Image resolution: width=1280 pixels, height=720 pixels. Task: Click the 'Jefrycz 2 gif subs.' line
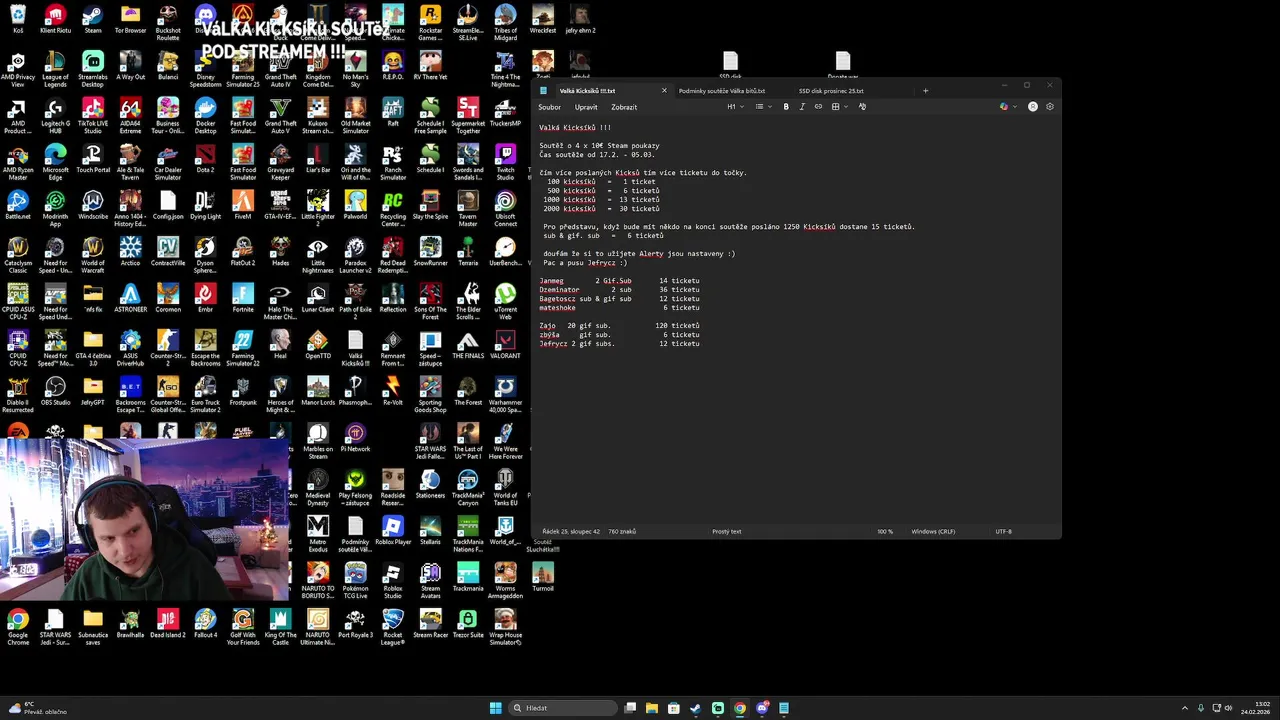pyautogui.click(x=619, y=344)
